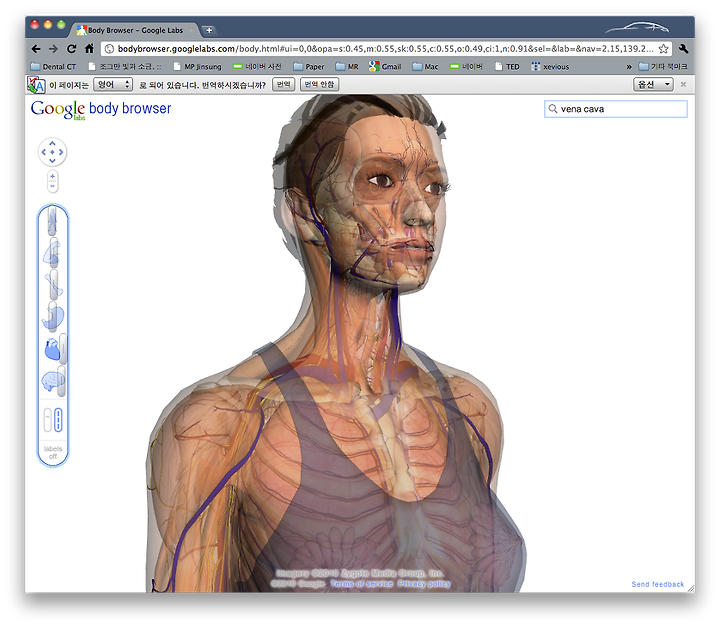Open the MP Jinsung bookmark

tap(197, 67)
